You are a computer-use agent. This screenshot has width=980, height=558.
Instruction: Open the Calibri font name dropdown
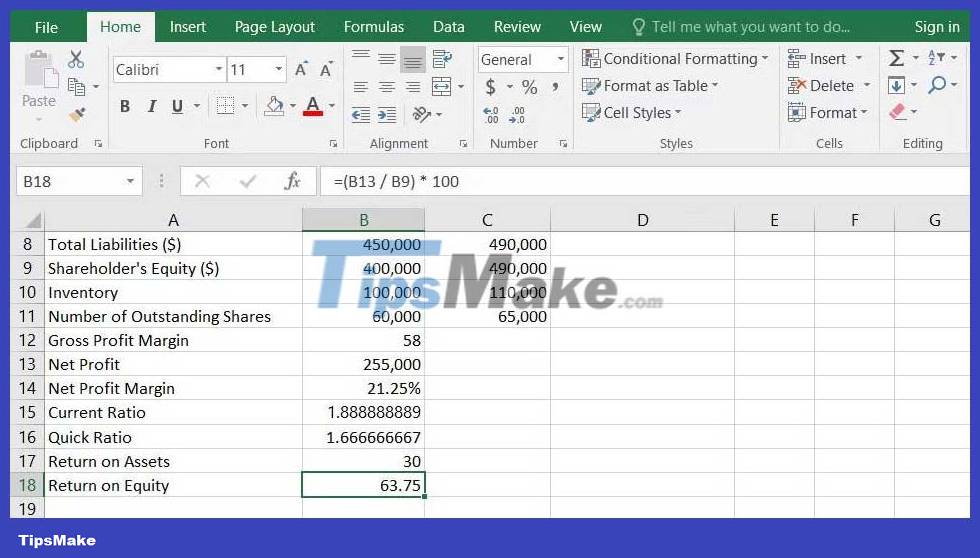[219, 69]
